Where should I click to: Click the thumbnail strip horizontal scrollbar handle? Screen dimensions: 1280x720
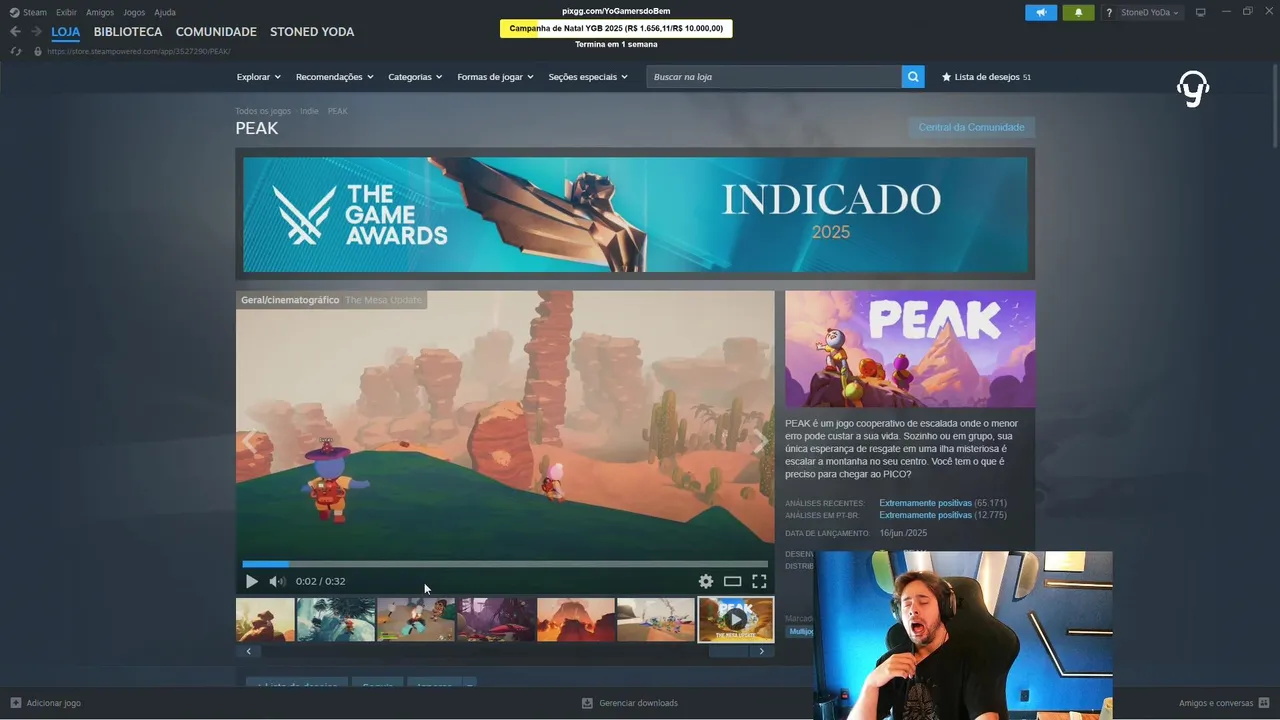[728, 651]
